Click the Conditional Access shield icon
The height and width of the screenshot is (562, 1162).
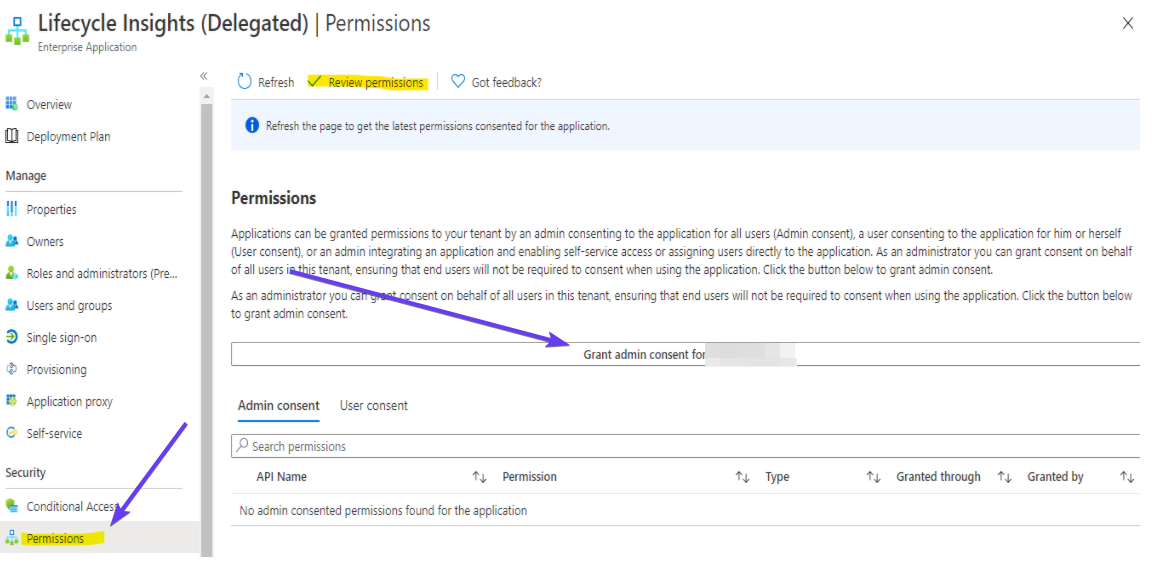(11, 506)
